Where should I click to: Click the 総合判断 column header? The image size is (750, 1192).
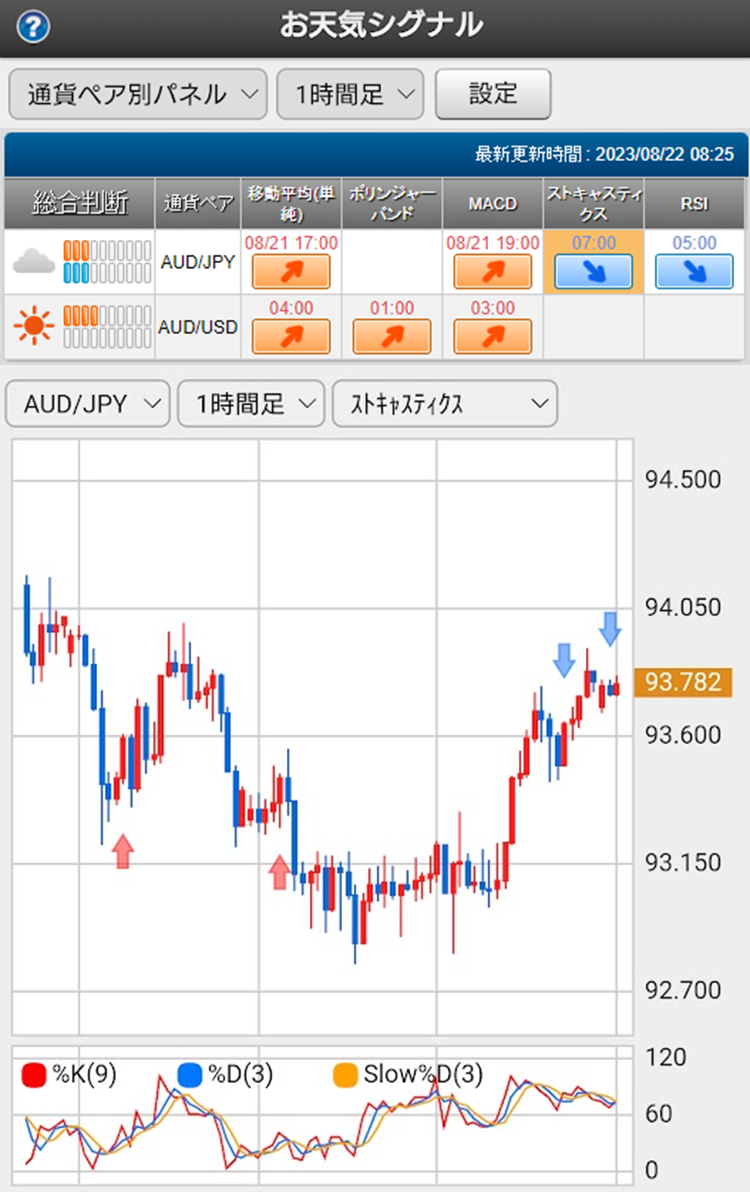(x=75, y=202)
